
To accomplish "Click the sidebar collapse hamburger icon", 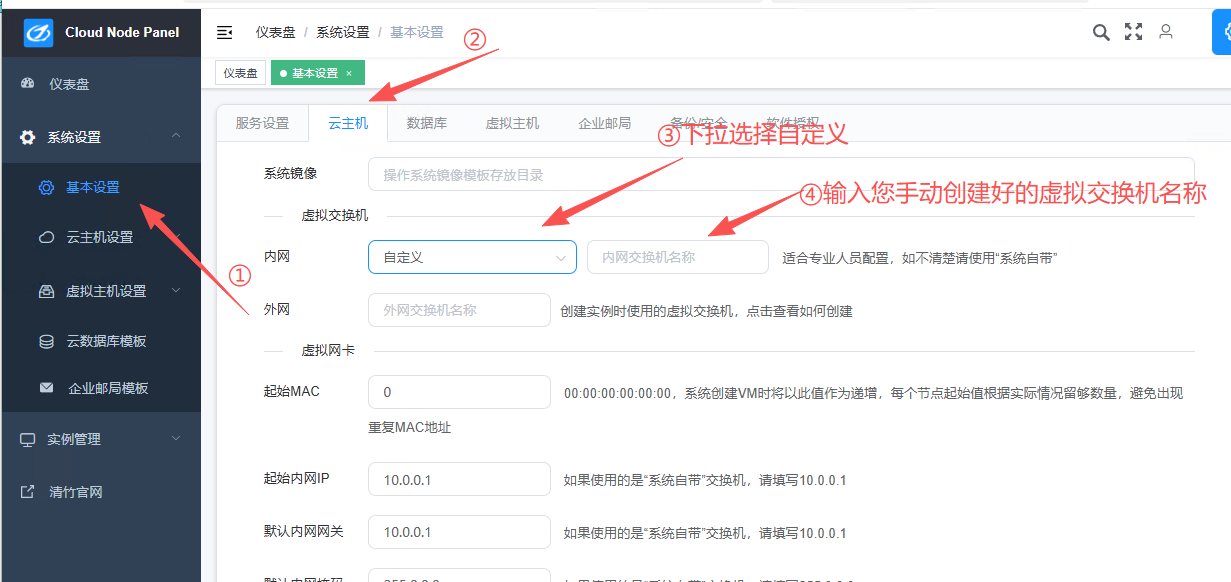I will tap(225, 32).
